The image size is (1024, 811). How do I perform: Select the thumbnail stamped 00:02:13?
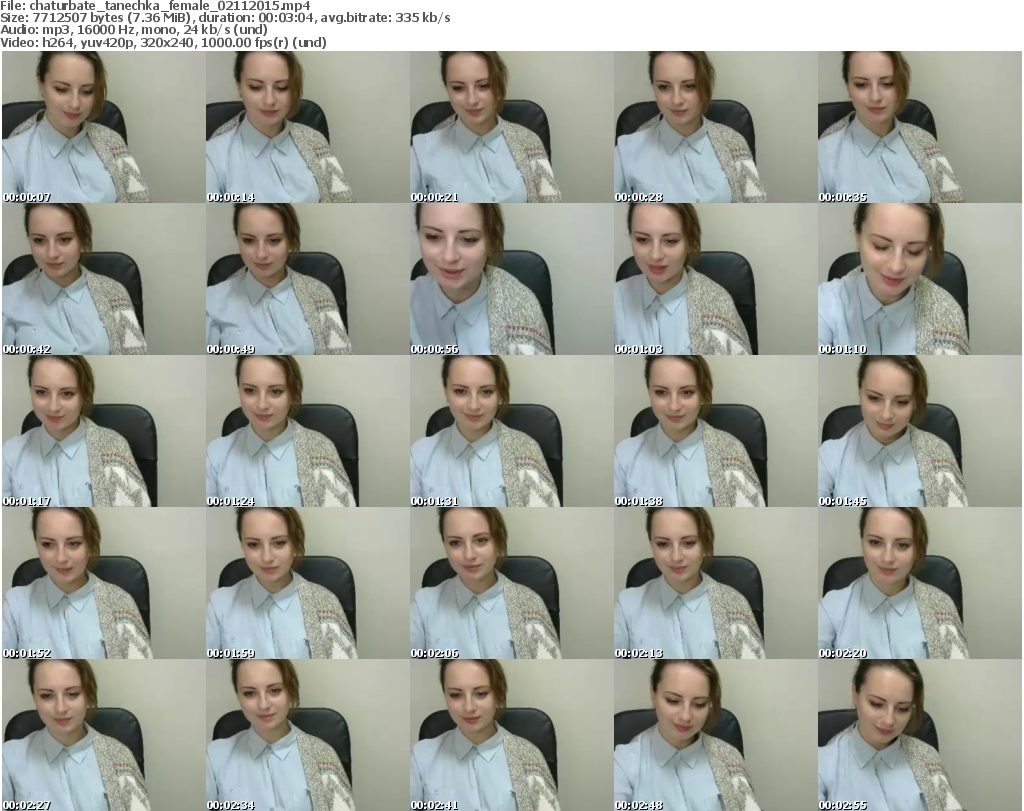(715, 583)
